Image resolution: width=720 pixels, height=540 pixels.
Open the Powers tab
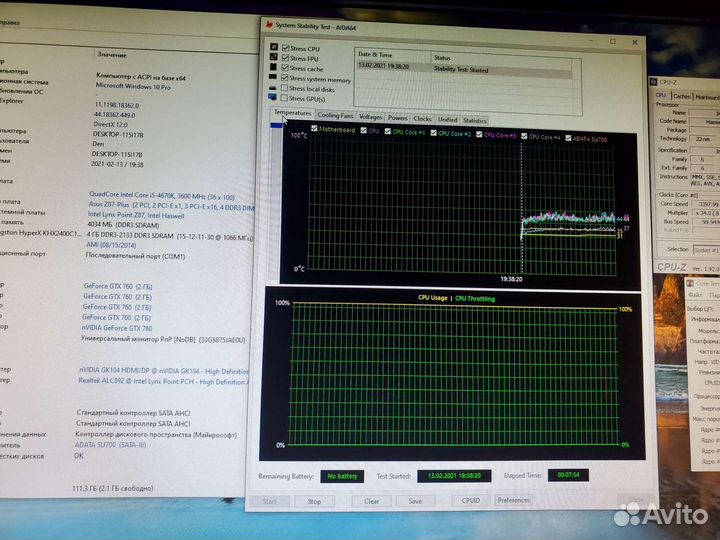397,118
